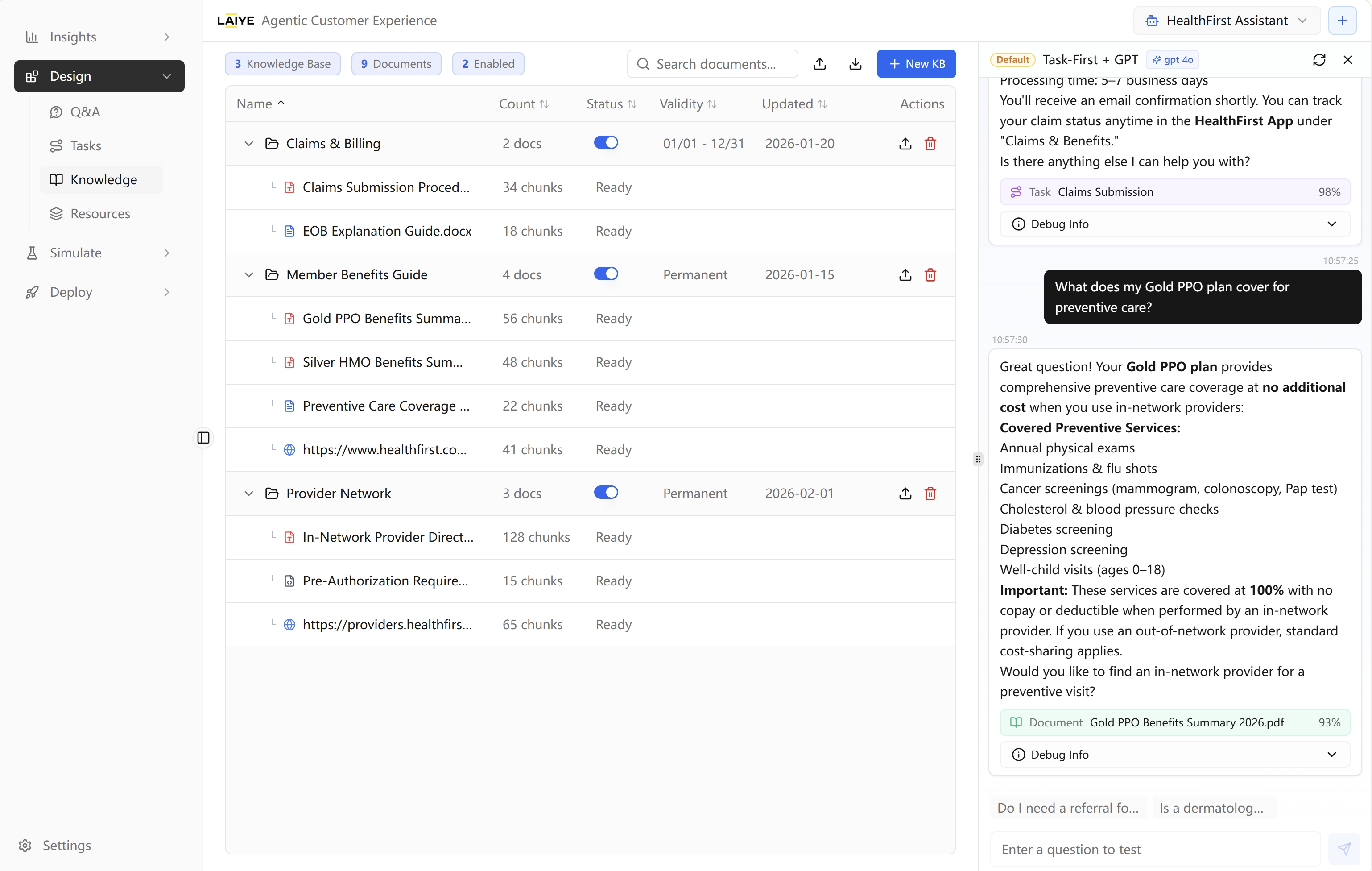The height and width of the screenshot is (871, 1372).
Task: Delete the Claims & Billing knowledge base
Action: click(x=930, y=144)
